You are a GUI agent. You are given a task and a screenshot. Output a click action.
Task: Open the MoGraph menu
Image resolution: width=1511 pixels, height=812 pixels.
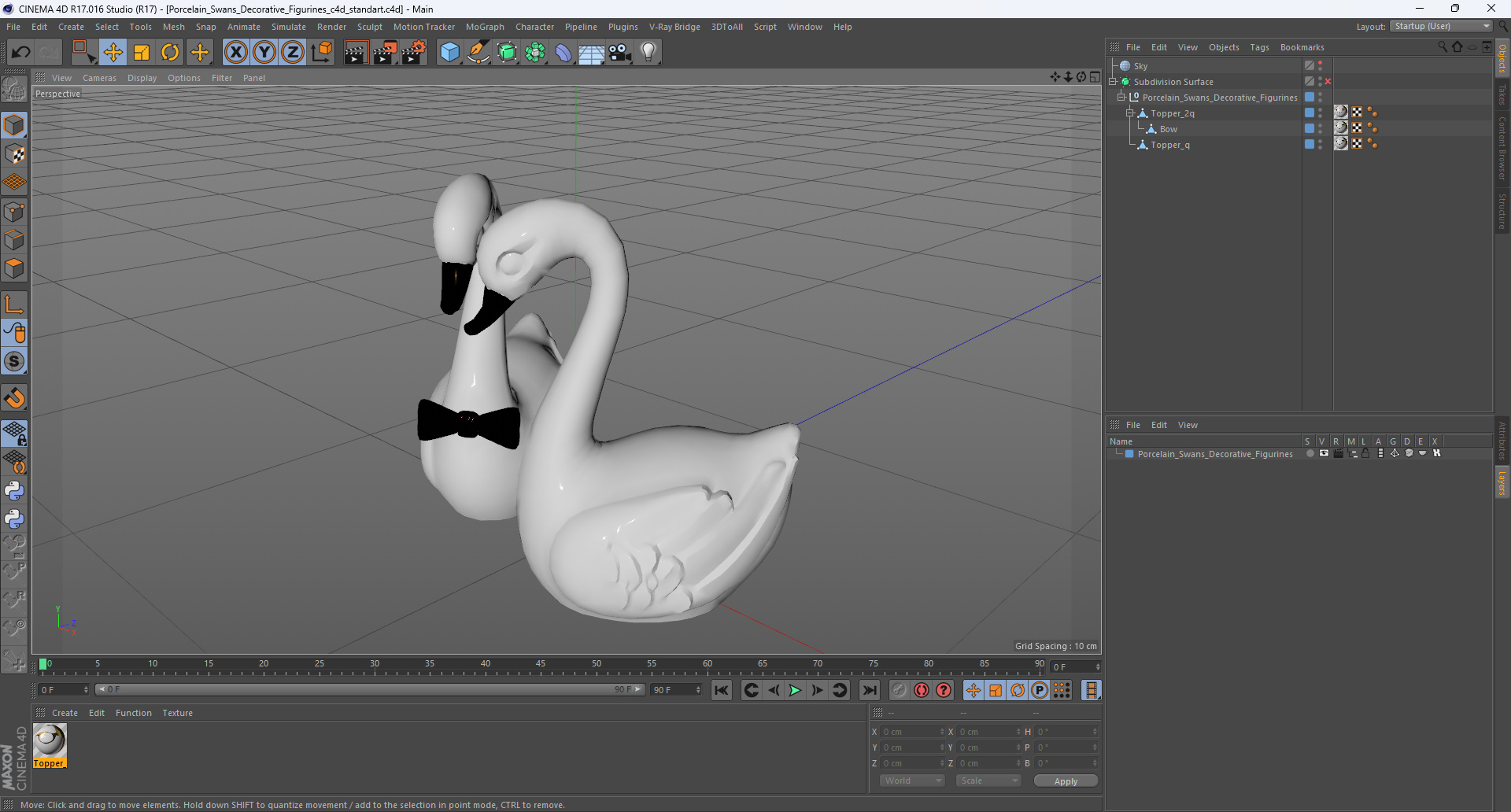coord(485,27)
